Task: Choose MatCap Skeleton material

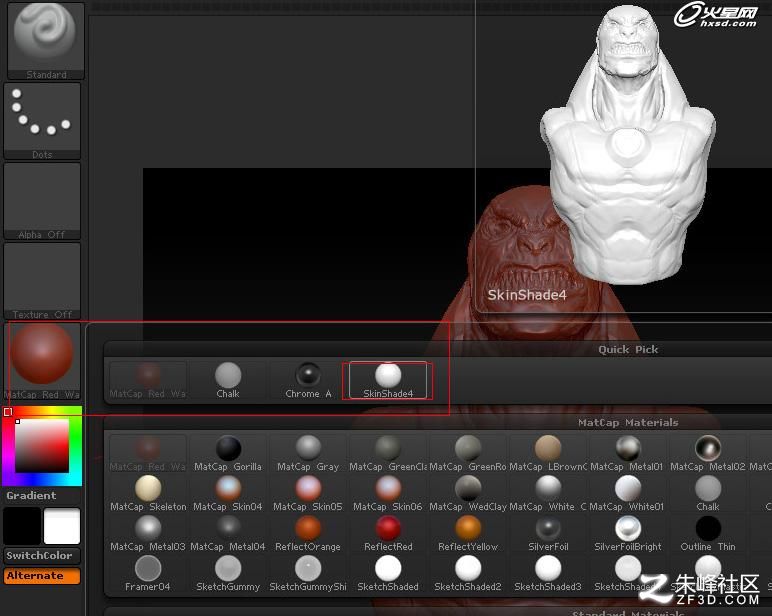Action: tap(148, 493)
